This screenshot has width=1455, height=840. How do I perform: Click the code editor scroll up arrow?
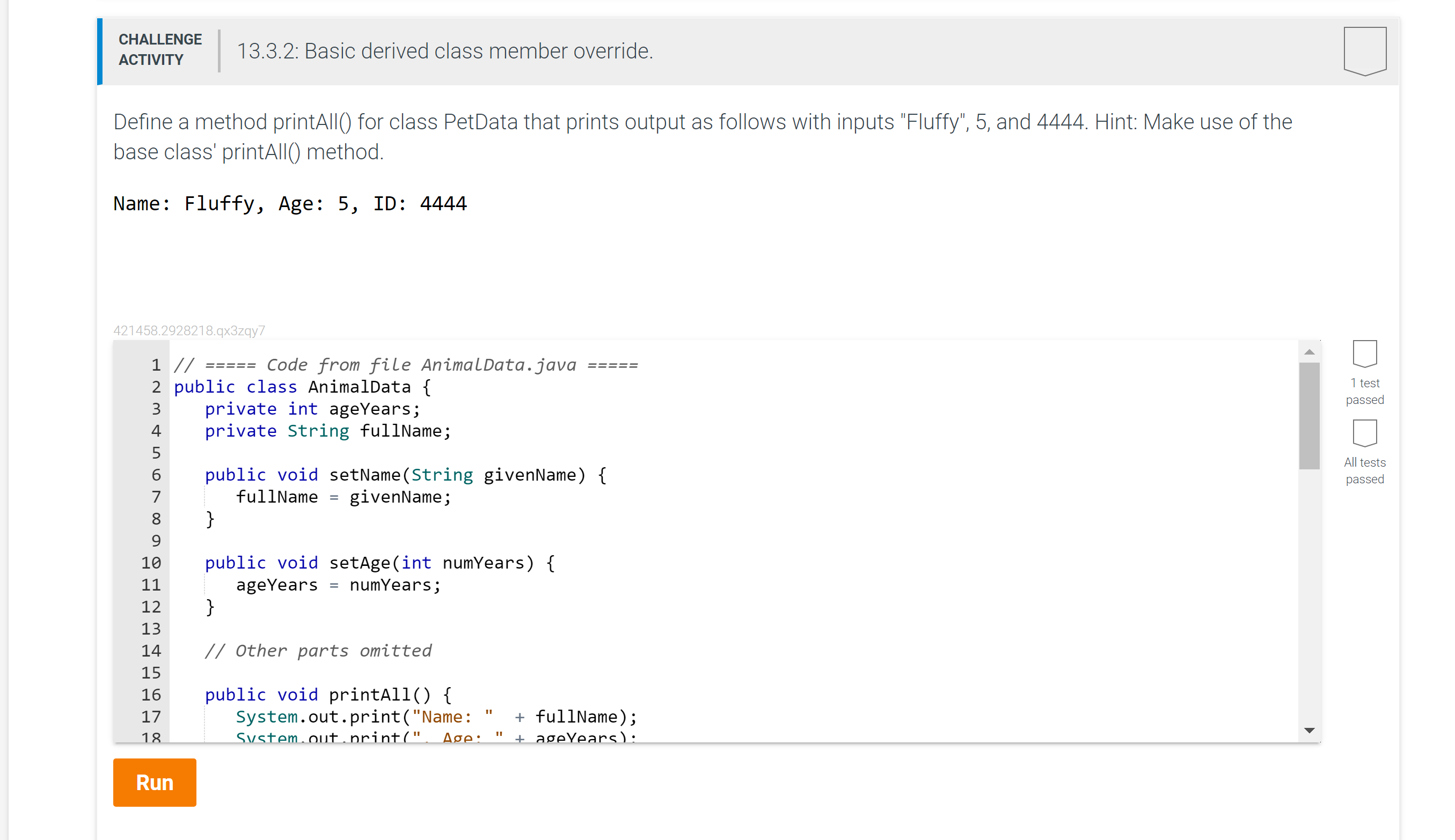1309,352
